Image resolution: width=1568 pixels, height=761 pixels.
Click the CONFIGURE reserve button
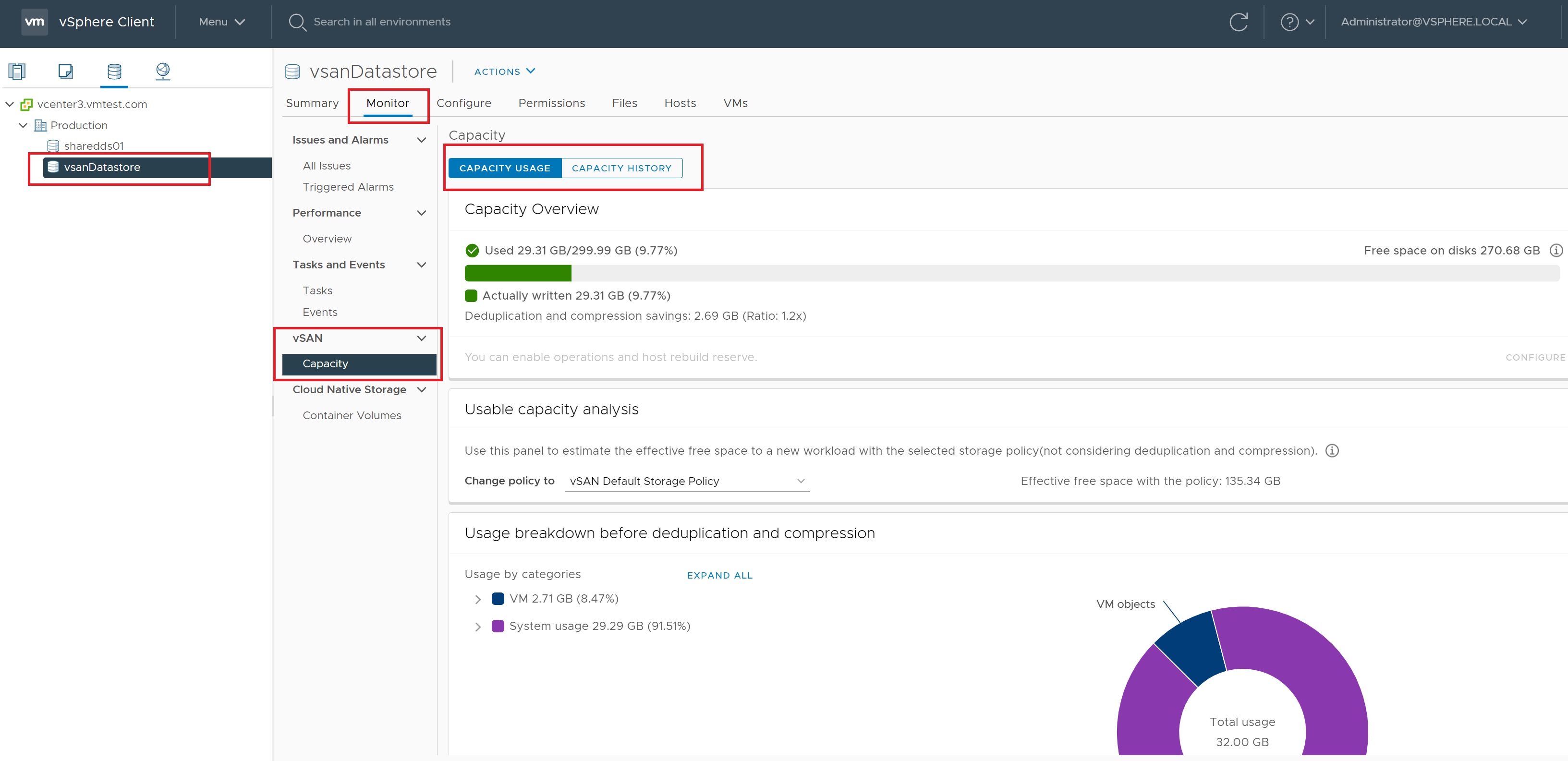point(1534,357)
